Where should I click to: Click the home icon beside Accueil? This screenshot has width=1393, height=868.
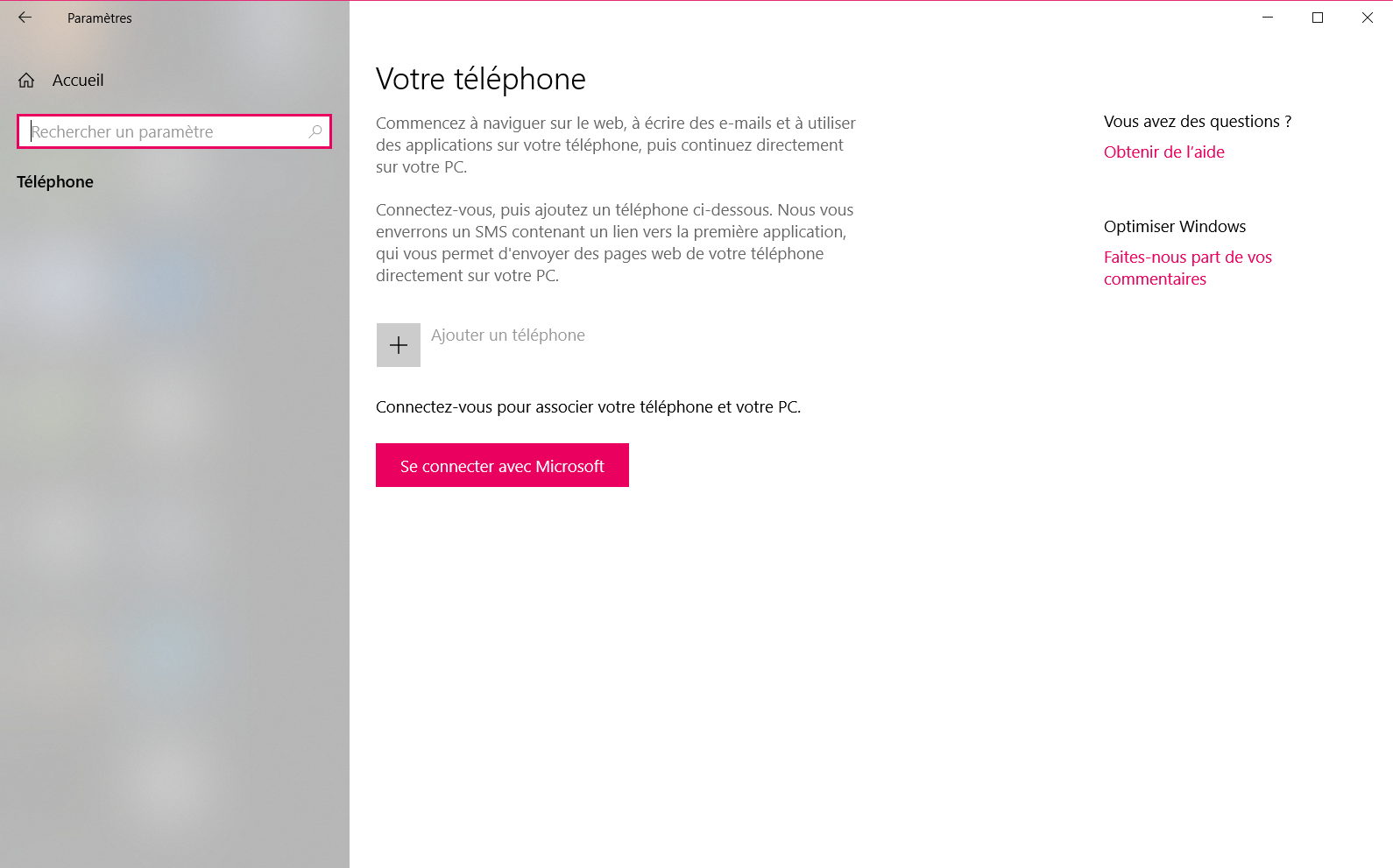(x=26, y=81)
